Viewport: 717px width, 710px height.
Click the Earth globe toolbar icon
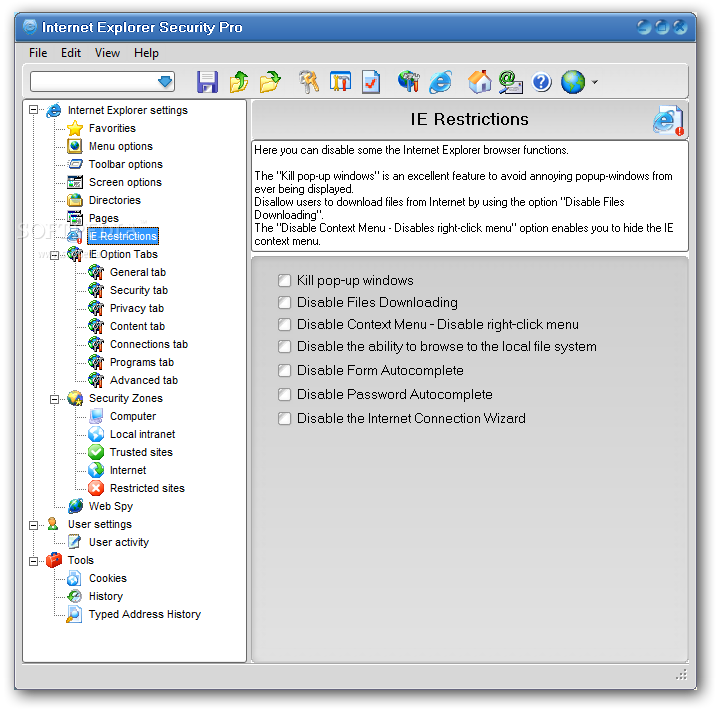(573, 82)
